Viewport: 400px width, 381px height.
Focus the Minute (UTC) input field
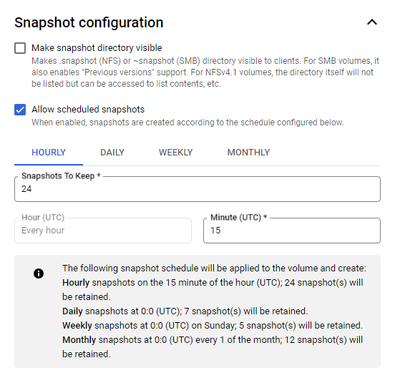[x=292, y=230]
